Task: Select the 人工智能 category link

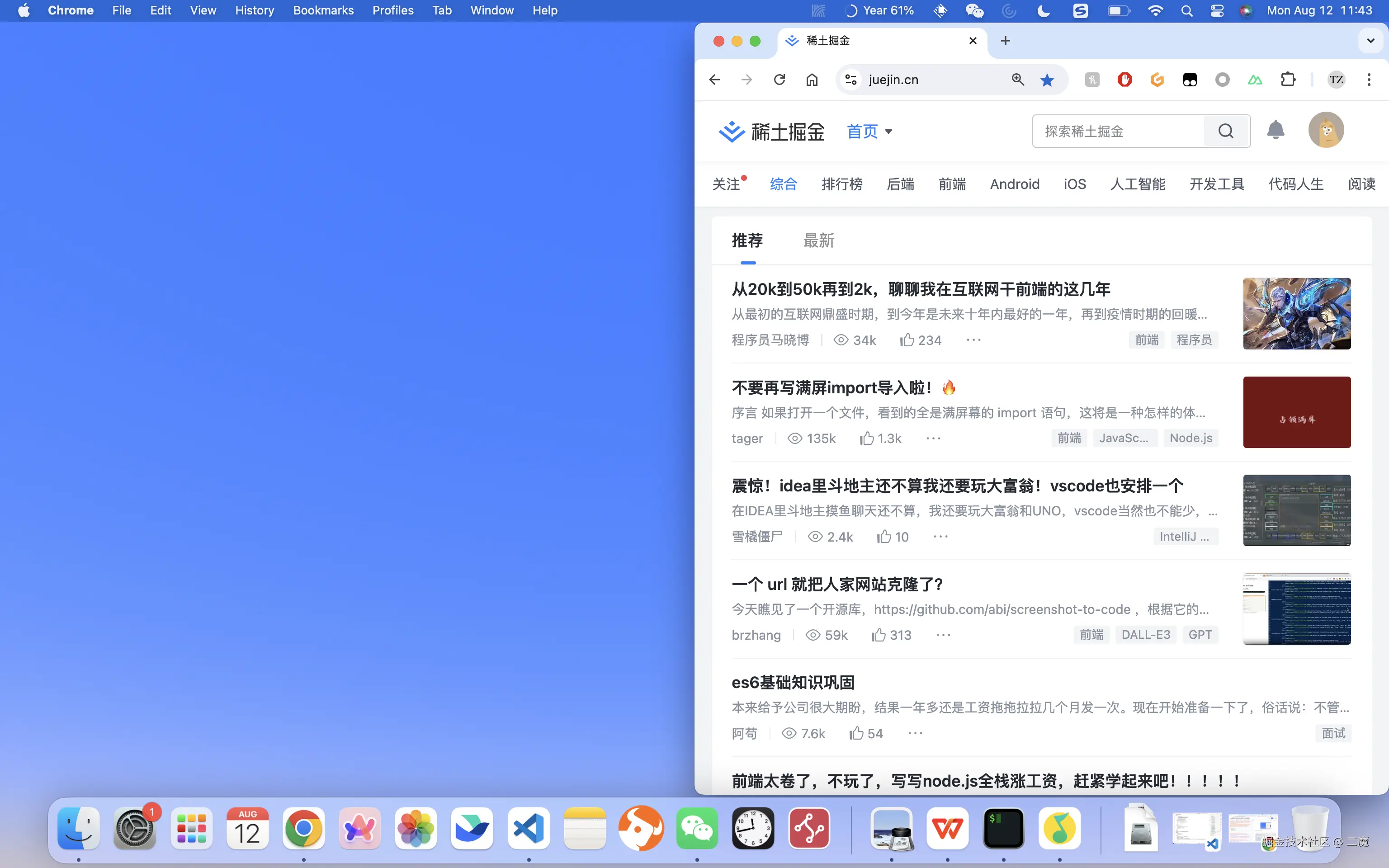Action: coord(1137,184)
